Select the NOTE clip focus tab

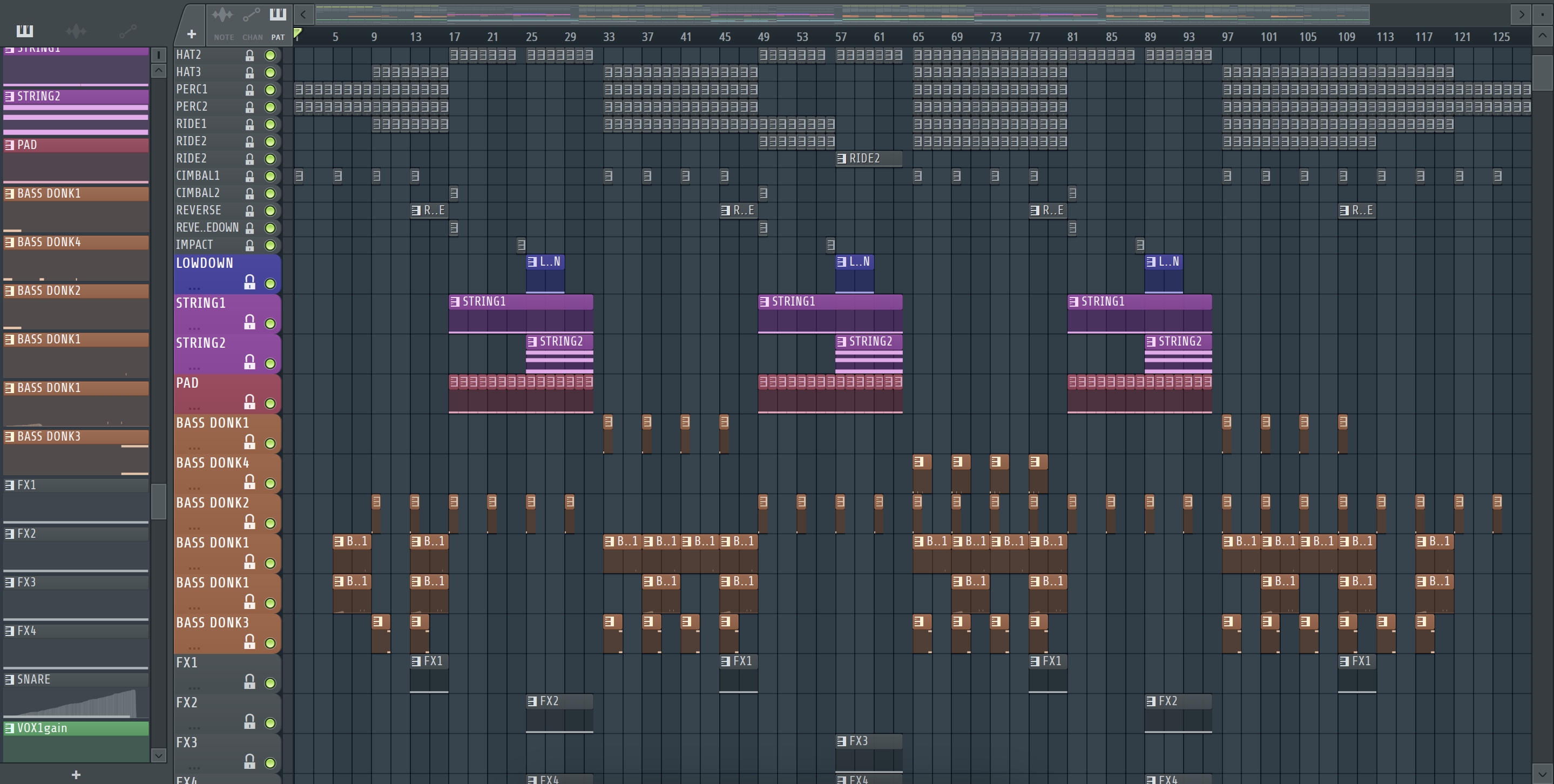pos(223,24)
